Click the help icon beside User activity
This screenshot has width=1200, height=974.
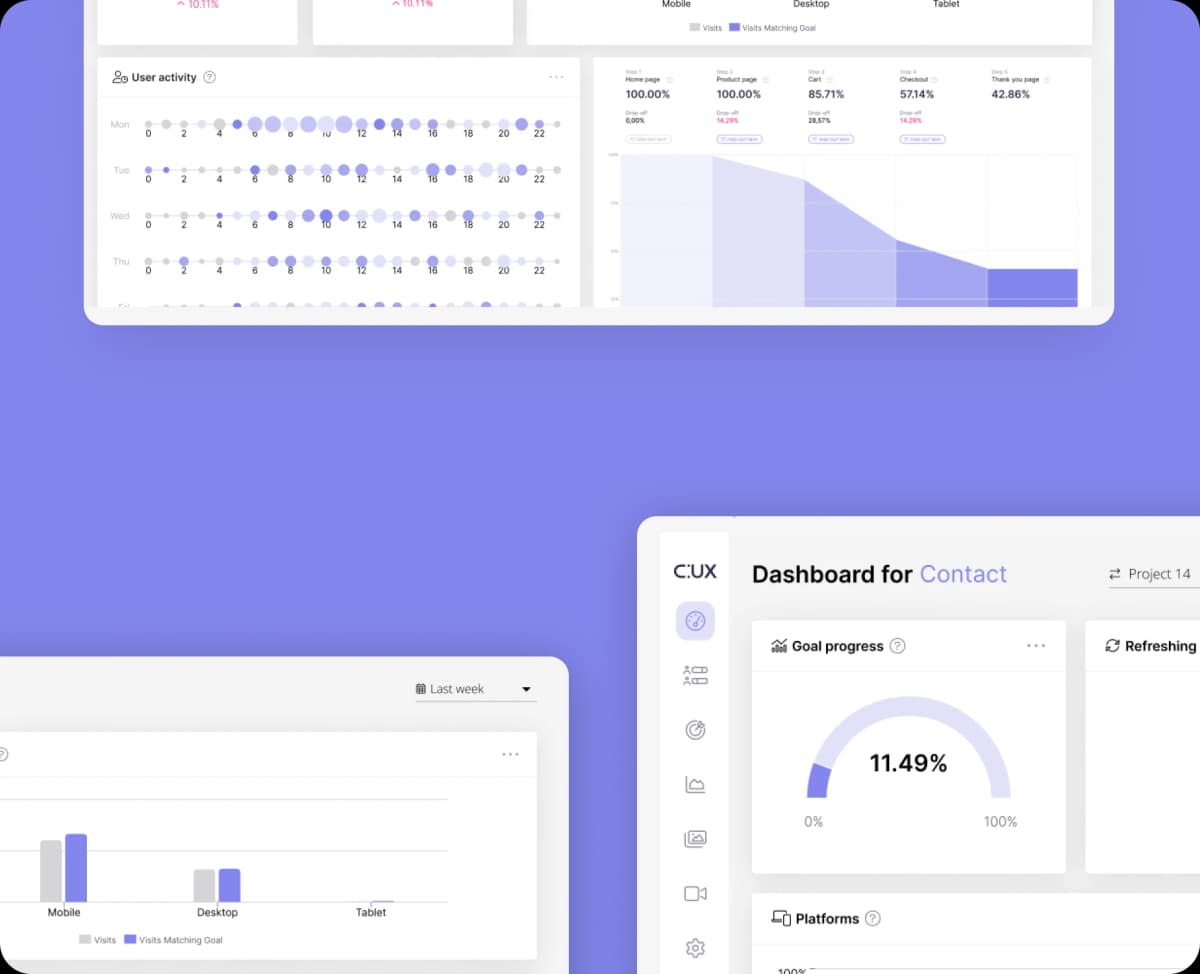pyautogui.click(x=209, y=77)
